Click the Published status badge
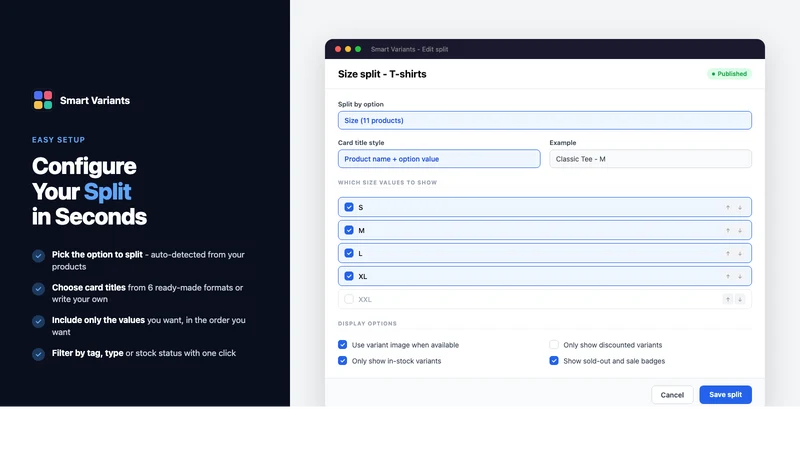The width and height of the screenshot is (800, 450). [x=729, y=74]
